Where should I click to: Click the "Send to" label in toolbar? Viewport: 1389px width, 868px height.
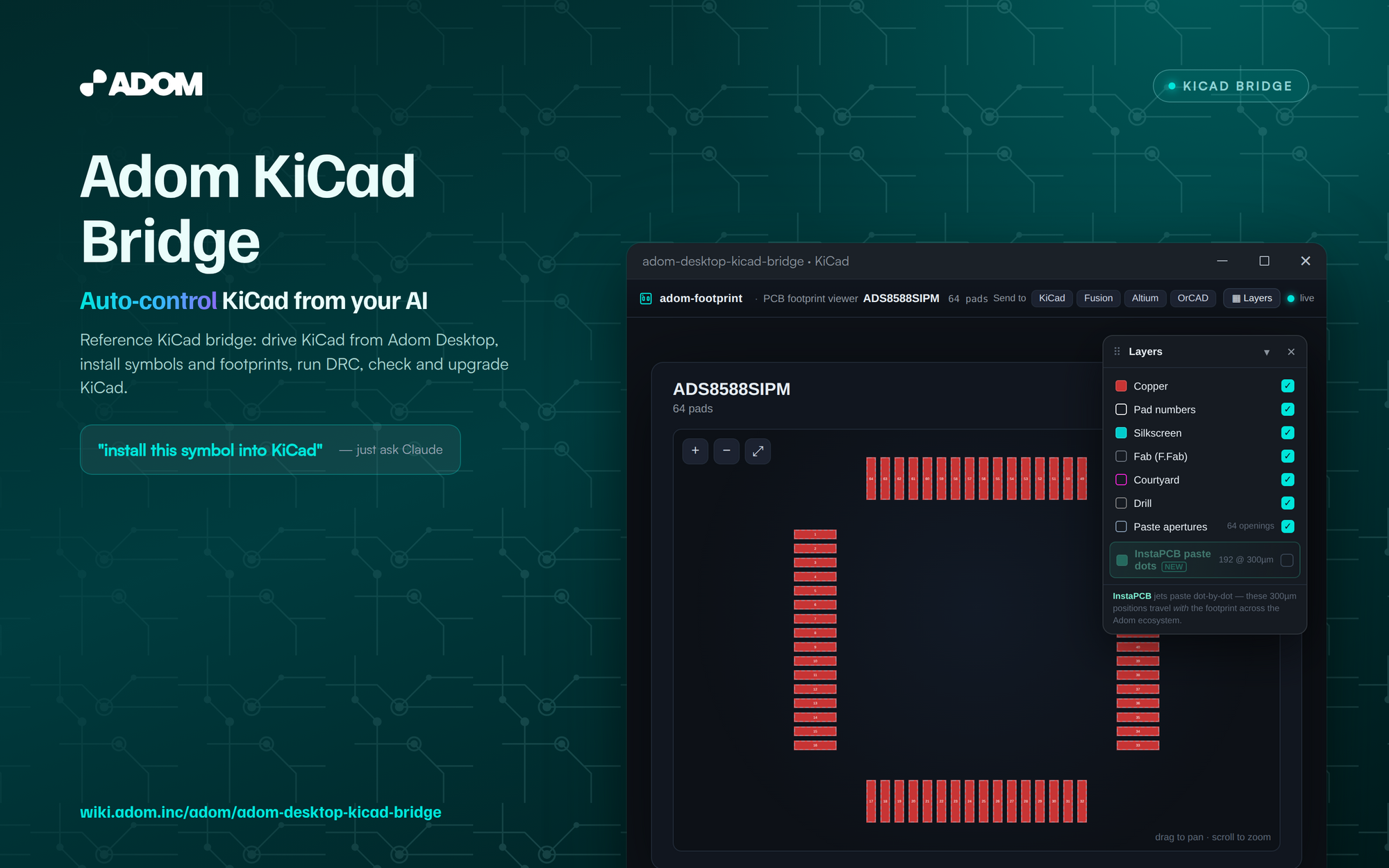pos(1009,299)
